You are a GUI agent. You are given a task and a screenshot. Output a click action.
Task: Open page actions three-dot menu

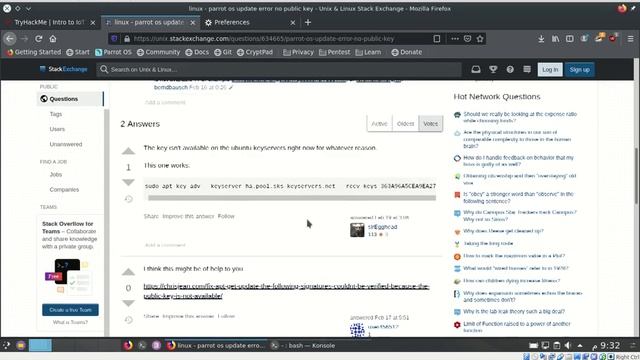click(x=455, y=39)
